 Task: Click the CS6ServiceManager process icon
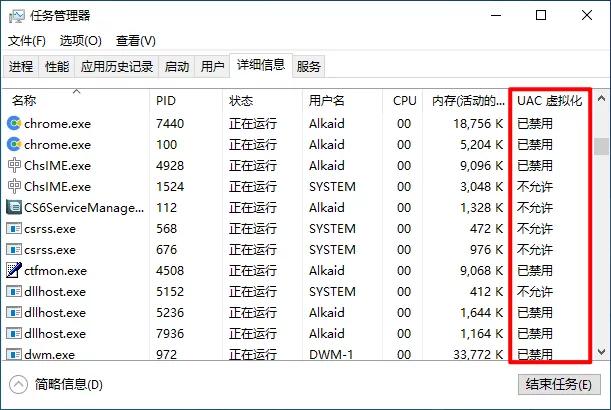[x=14, y=207]
